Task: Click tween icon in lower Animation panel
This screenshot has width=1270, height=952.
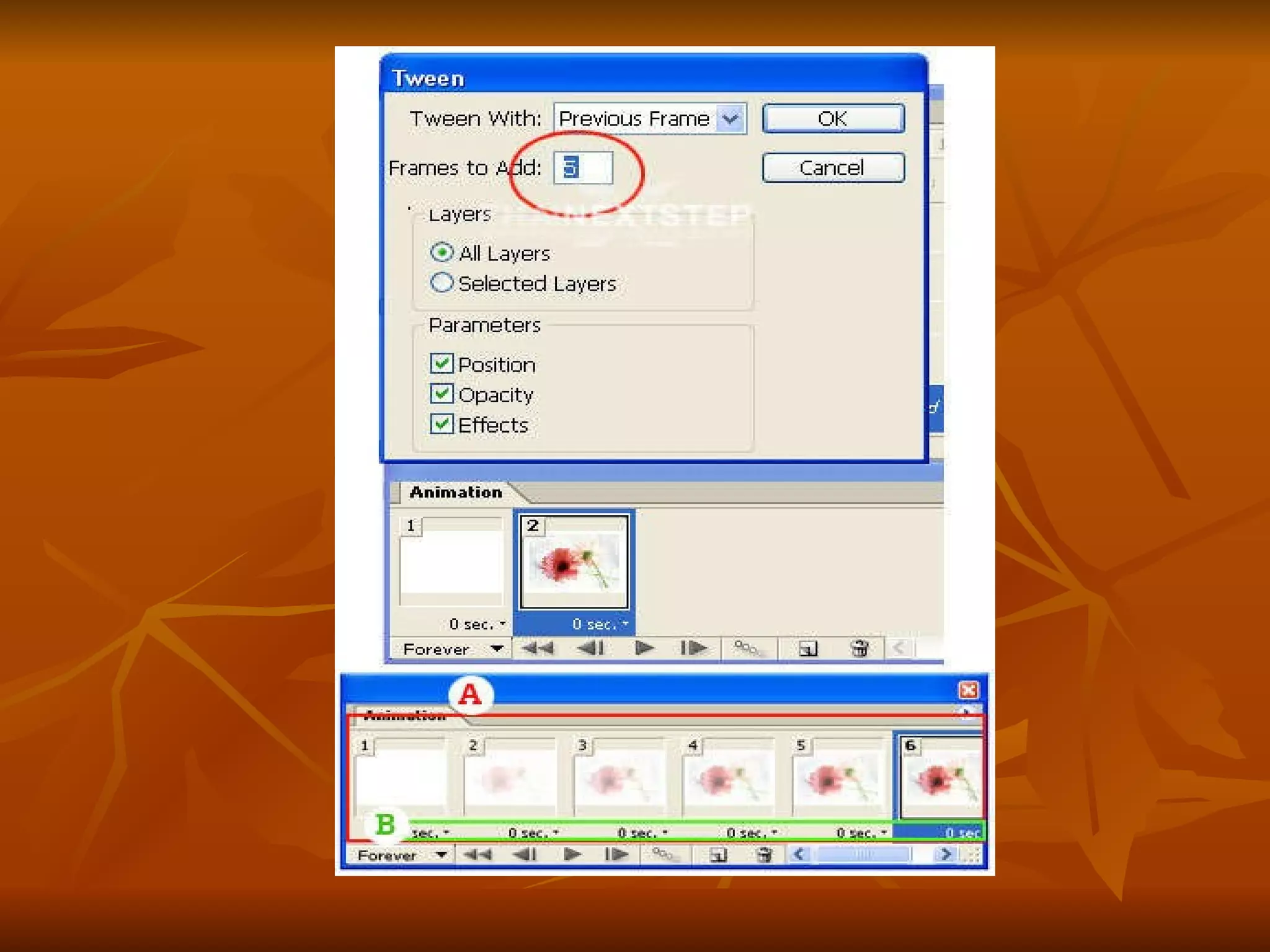Action: click(662, 855)
